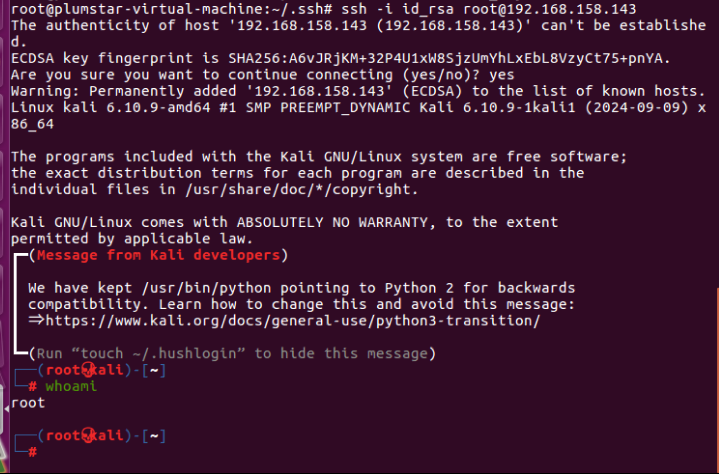
Task: Click the tilde directory in the first Kali prompt
Action: pos(155,371)
